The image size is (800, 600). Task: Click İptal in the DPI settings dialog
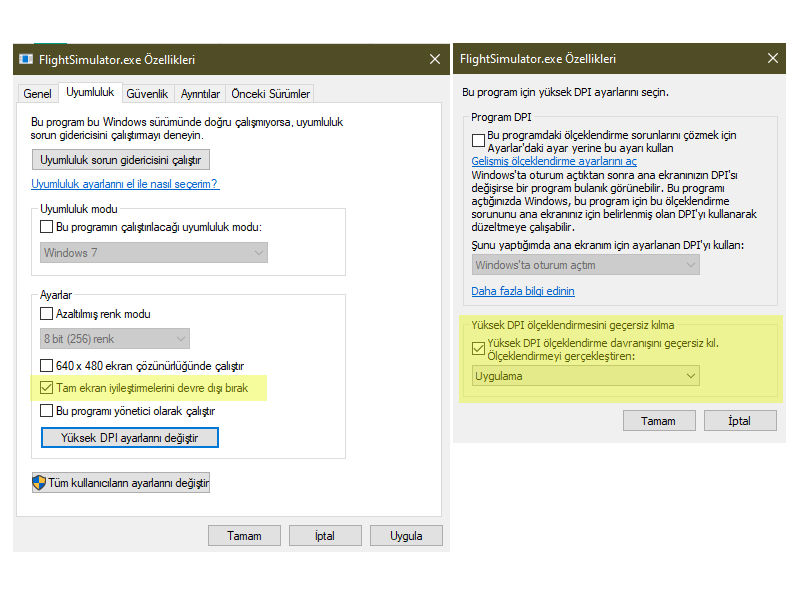point(740,421)
